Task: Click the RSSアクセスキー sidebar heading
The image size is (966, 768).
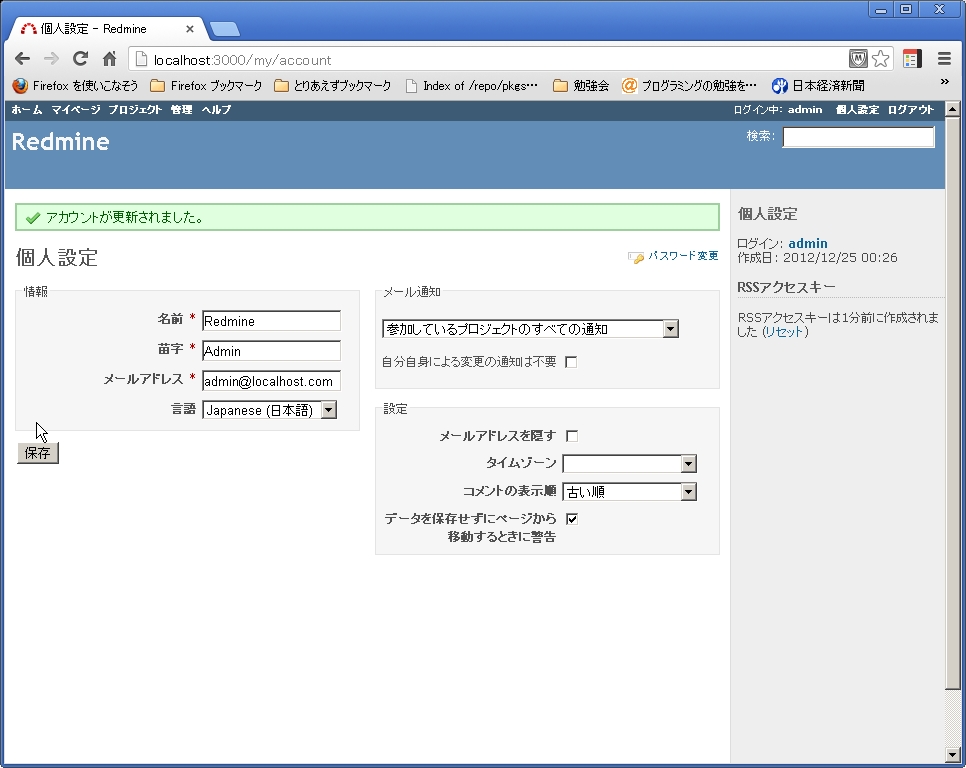Action: click(786, 287)
